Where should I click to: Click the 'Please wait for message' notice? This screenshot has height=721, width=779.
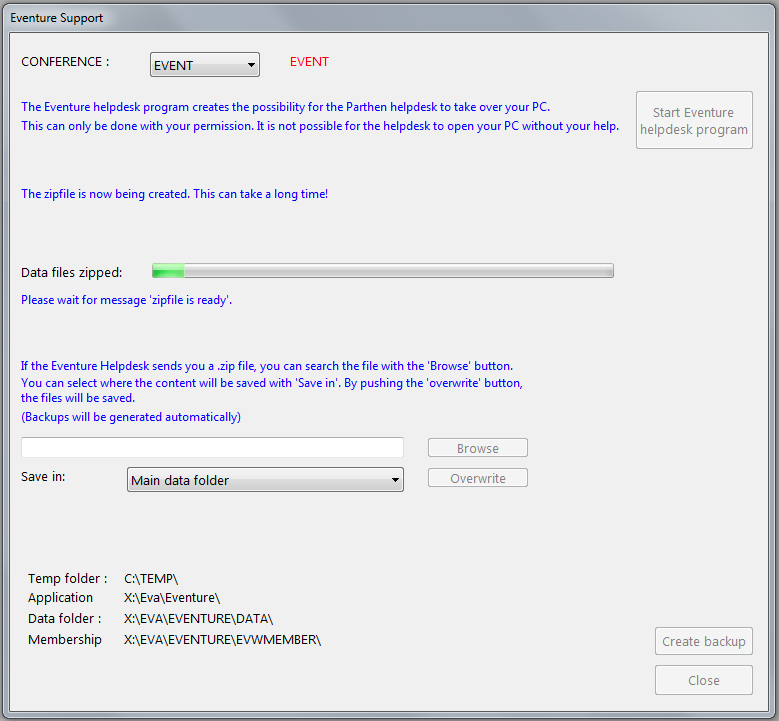point(127,300)
